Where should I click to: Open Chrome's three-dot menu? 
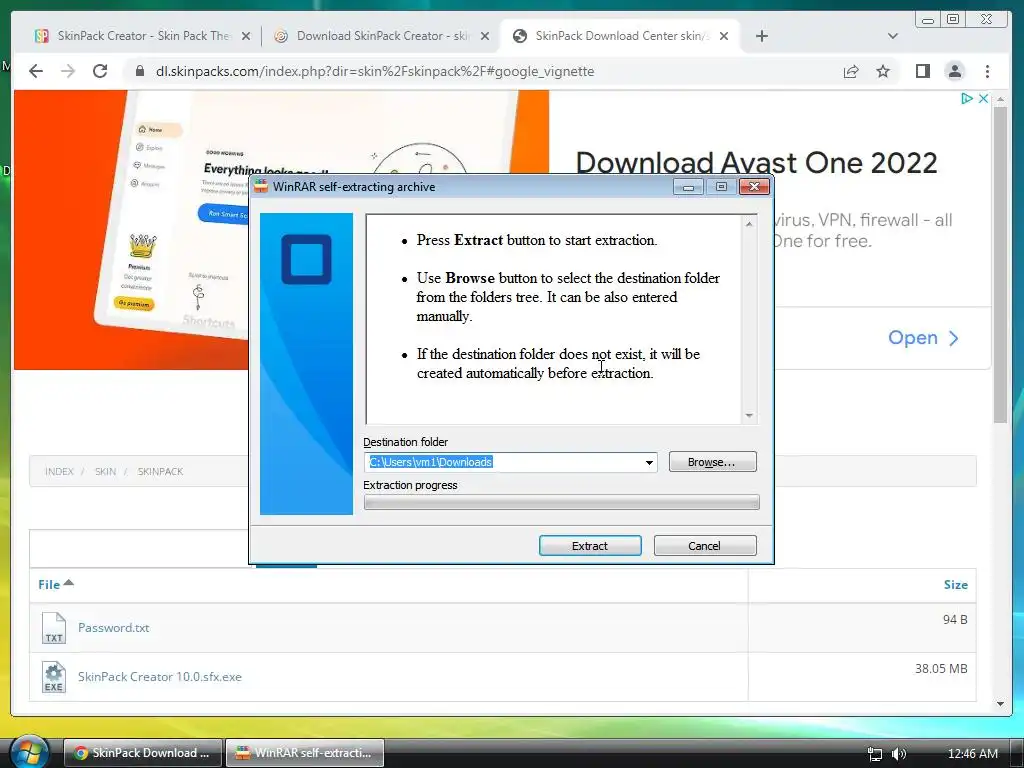(x=987, y=71)
